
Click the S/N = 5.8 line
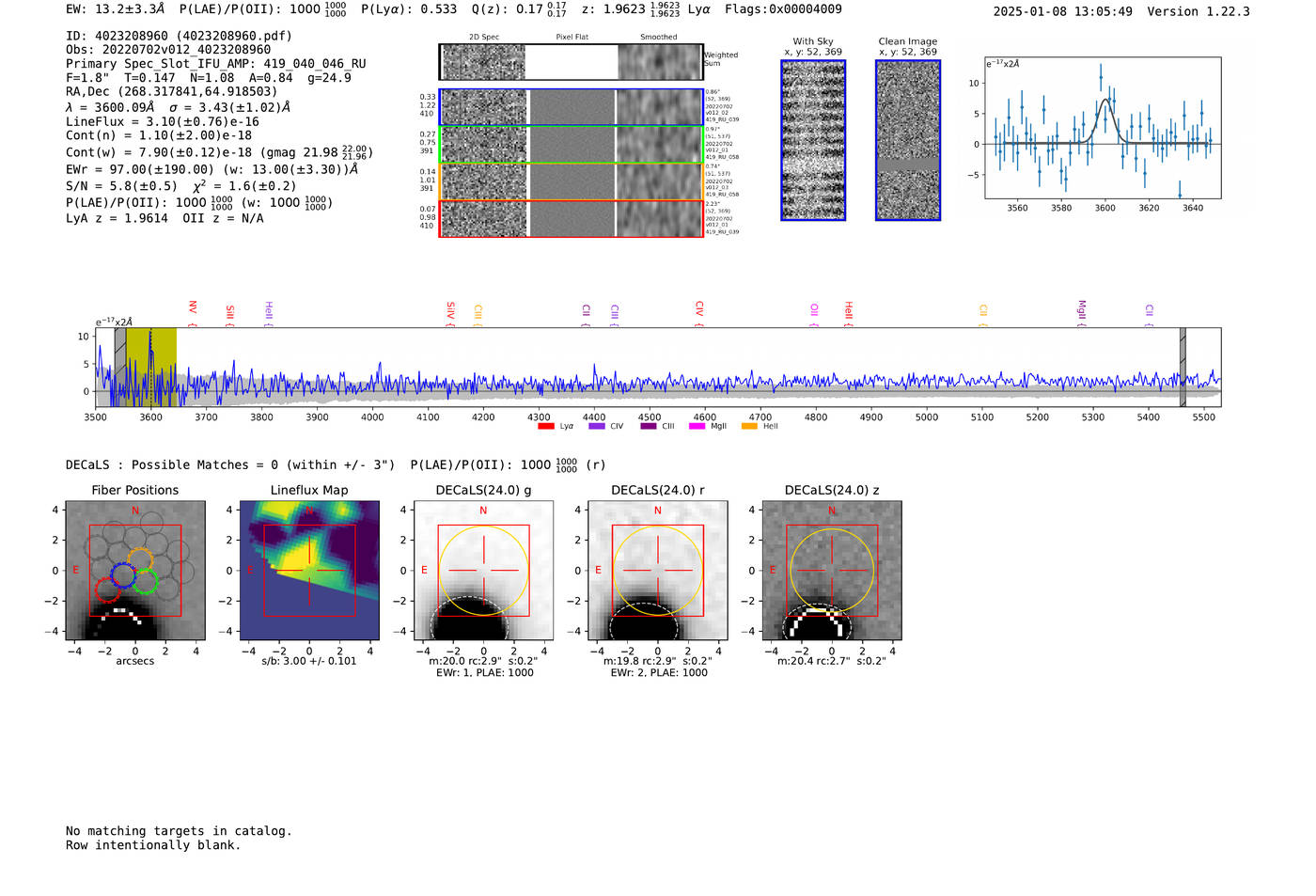pyautogui.click(x=181, y=186)
